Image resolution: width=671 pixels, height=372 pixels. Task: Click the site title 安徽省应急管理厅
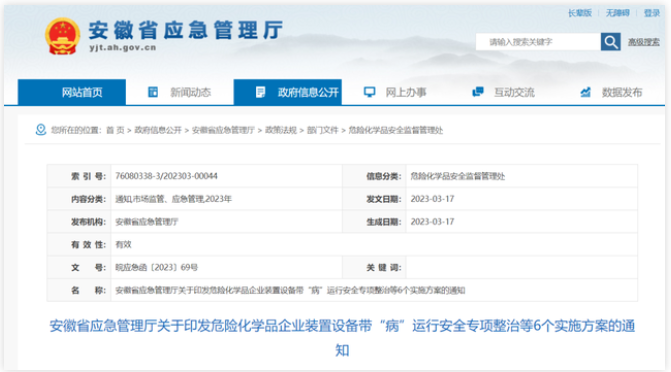186,30
